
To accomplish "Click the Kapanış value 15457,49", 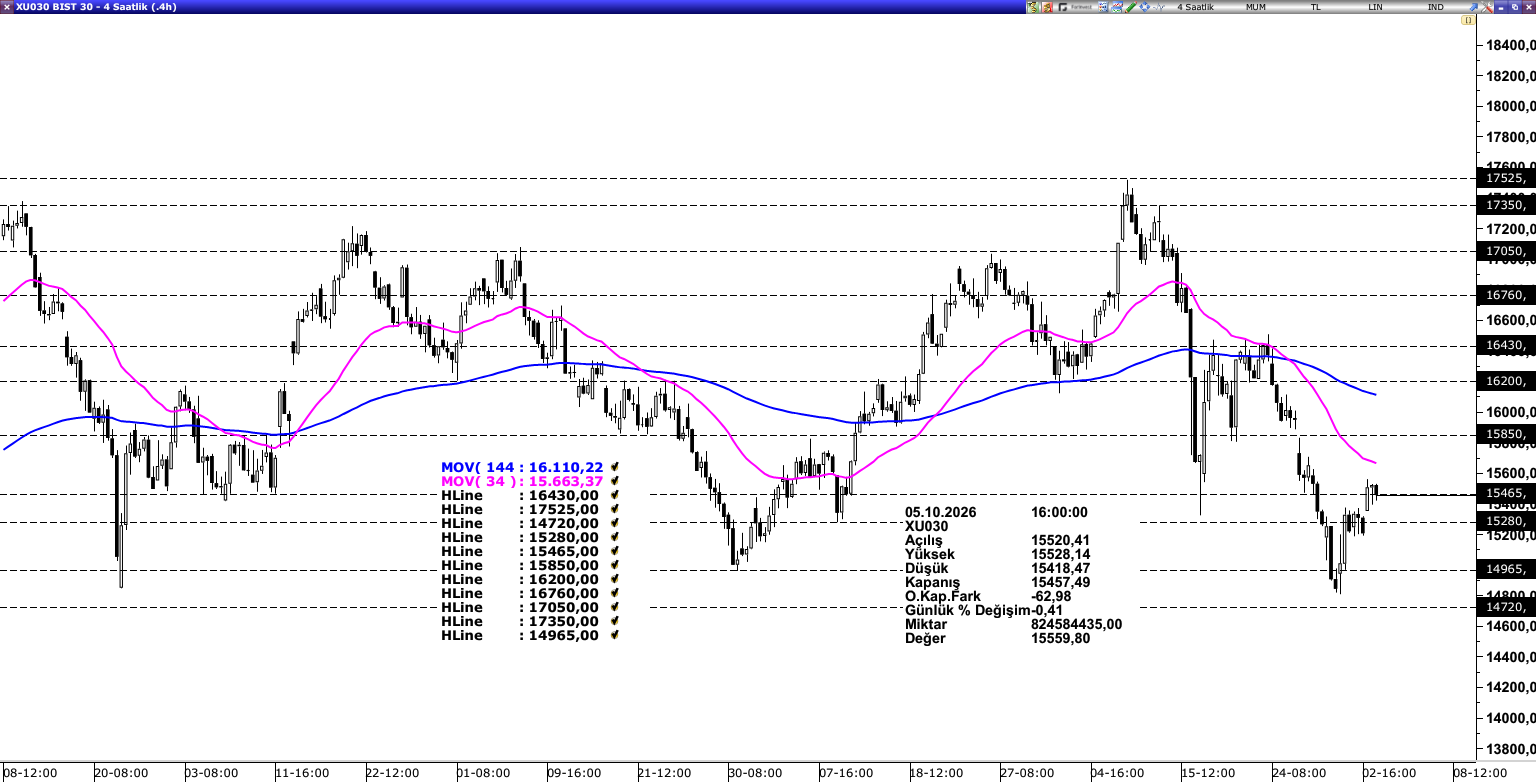I will [1060, 582].
